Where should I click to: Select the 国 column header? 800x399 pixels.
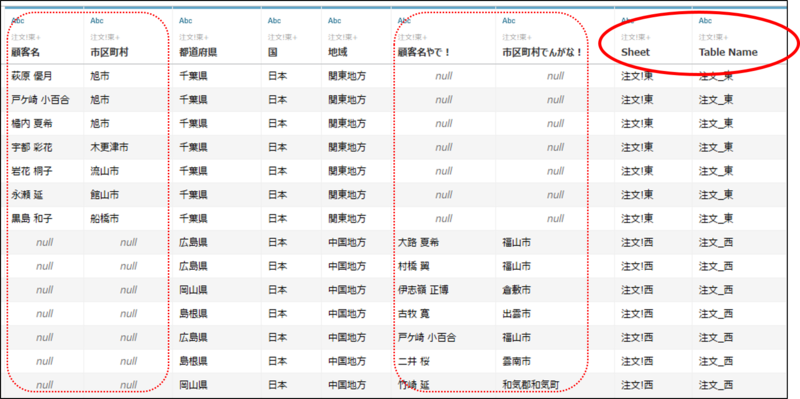point(272,52)
